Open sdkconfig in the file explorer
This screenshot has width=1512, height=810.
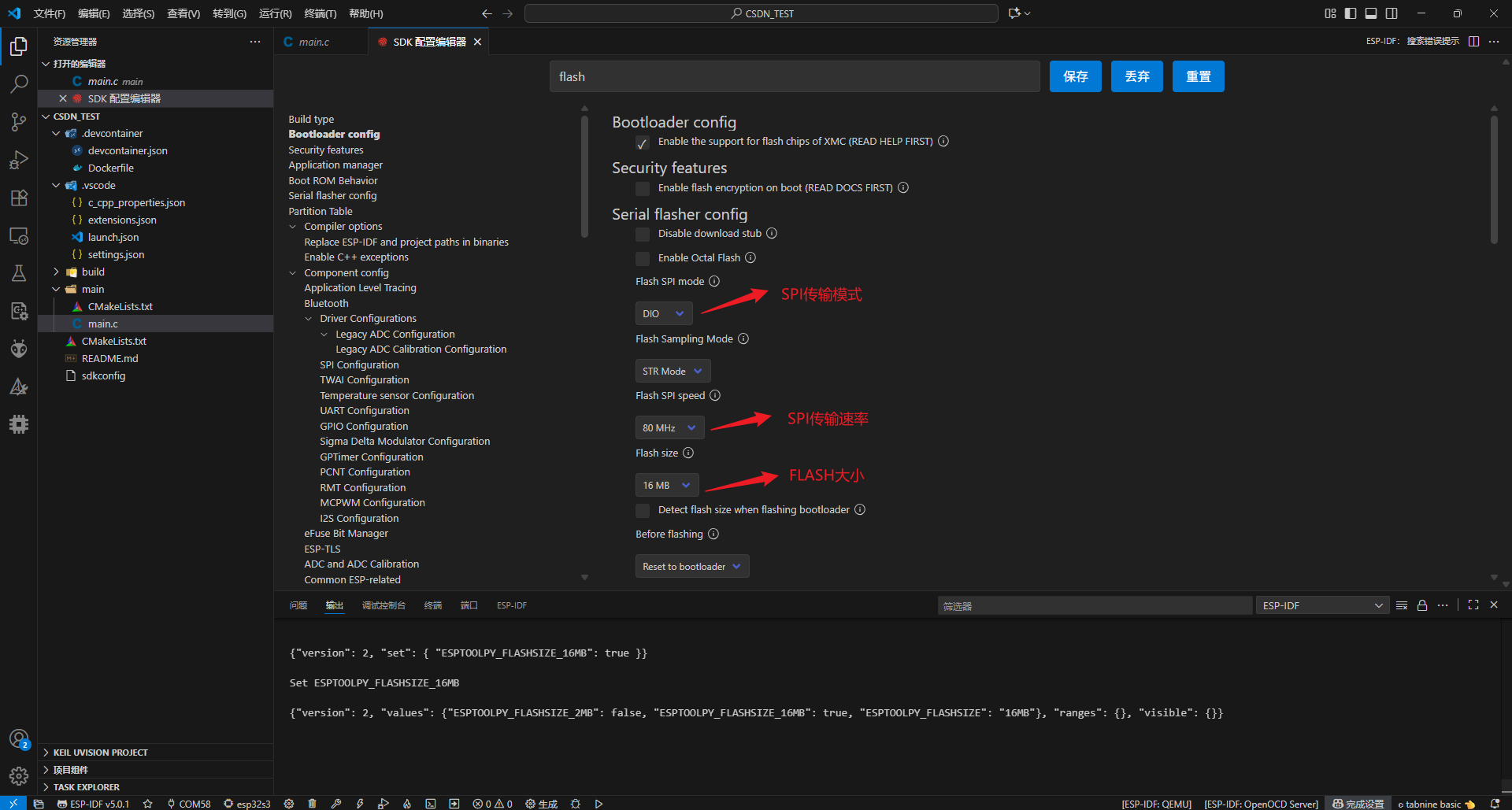coord(103,375)
